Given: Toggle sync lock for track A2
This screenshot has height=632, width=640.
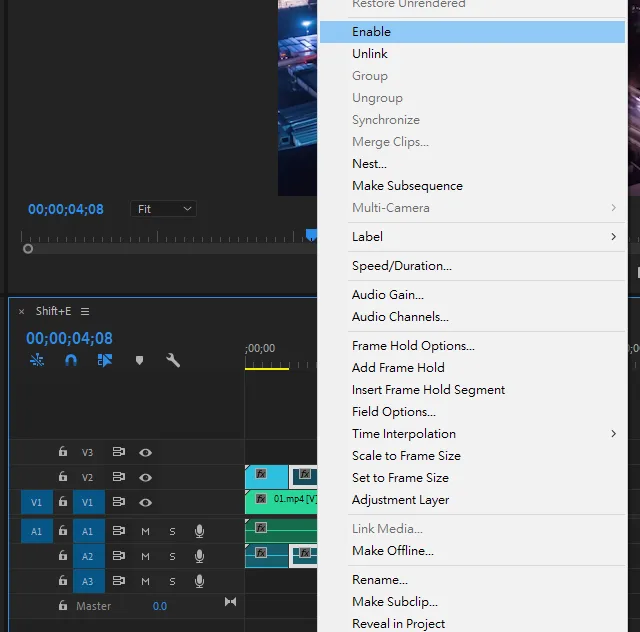Looking at the screenshot, I should point(119,556).
